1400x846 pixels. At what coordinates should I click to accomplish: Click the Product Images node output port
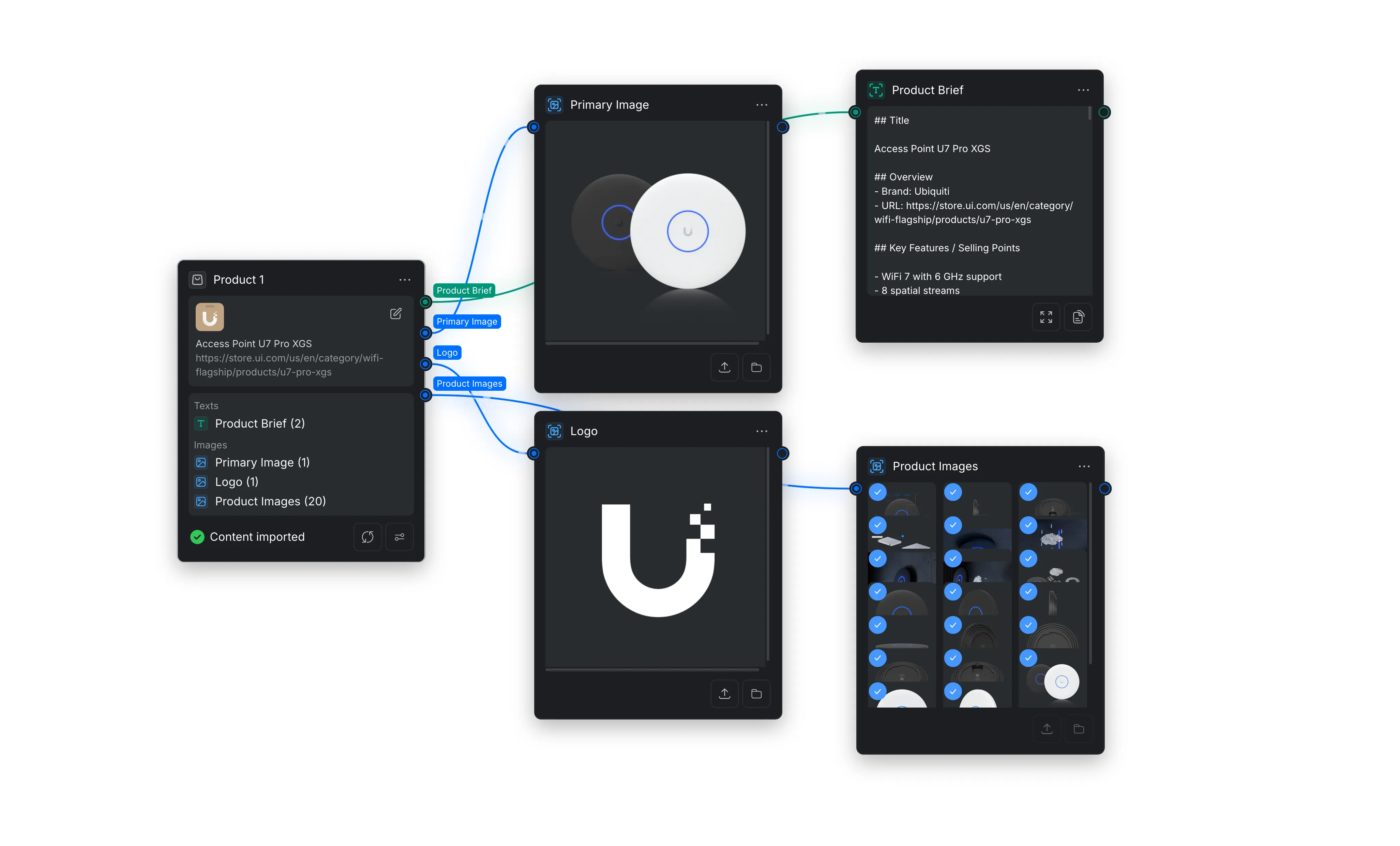tap(1105, 489)
